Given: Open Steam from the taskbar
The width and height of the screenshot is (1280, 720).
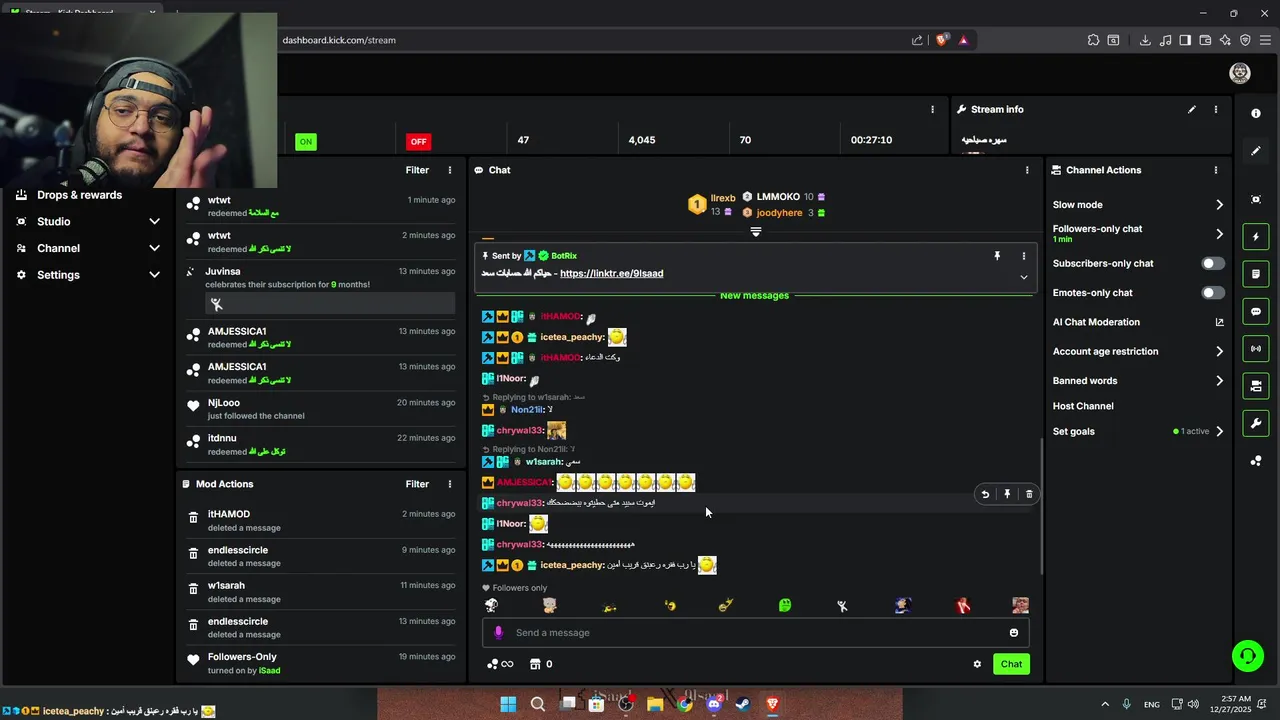Looking at the screenshot, I should click(x=743, y=704).
